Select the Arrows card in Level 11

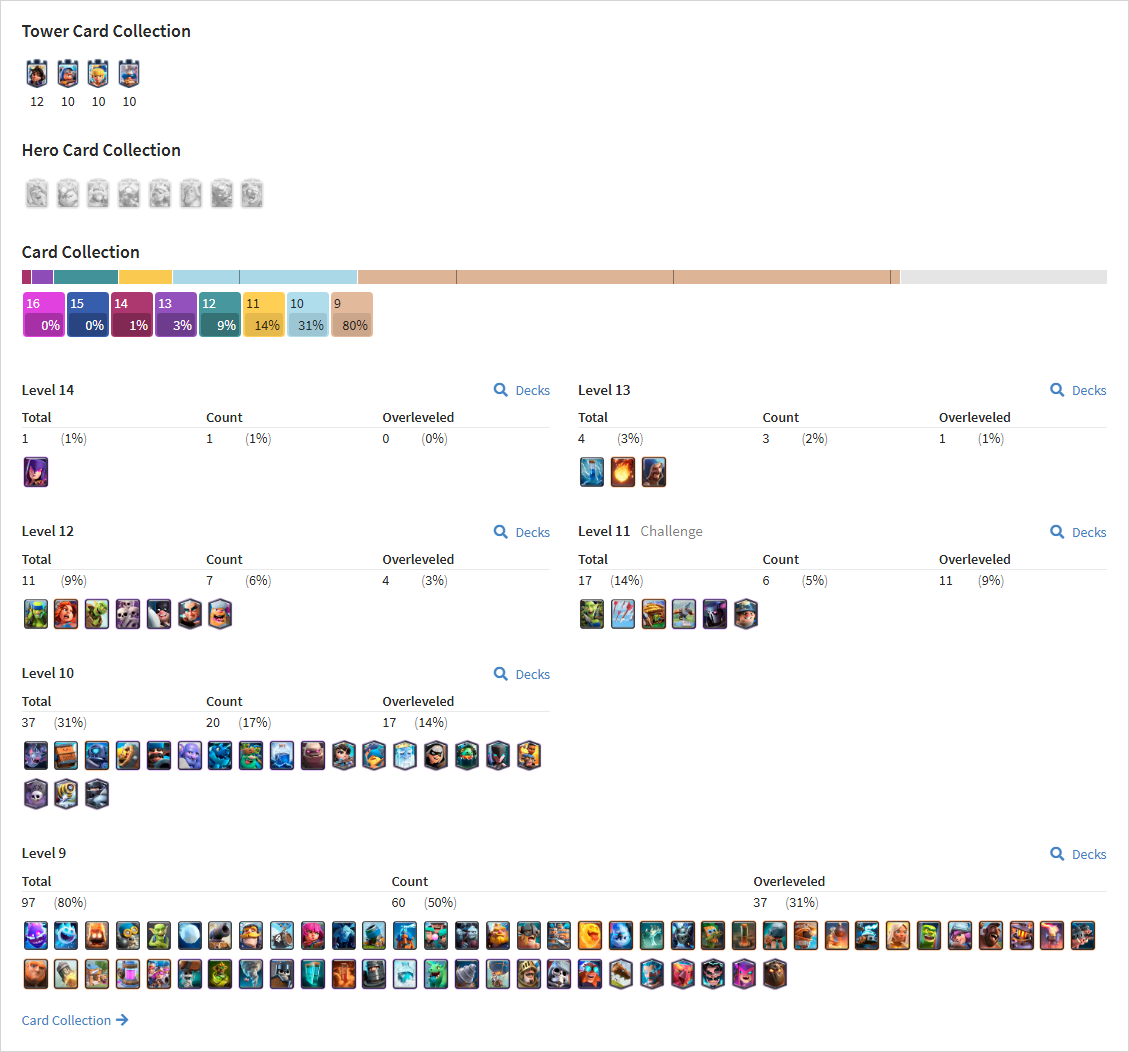point(623,614)
